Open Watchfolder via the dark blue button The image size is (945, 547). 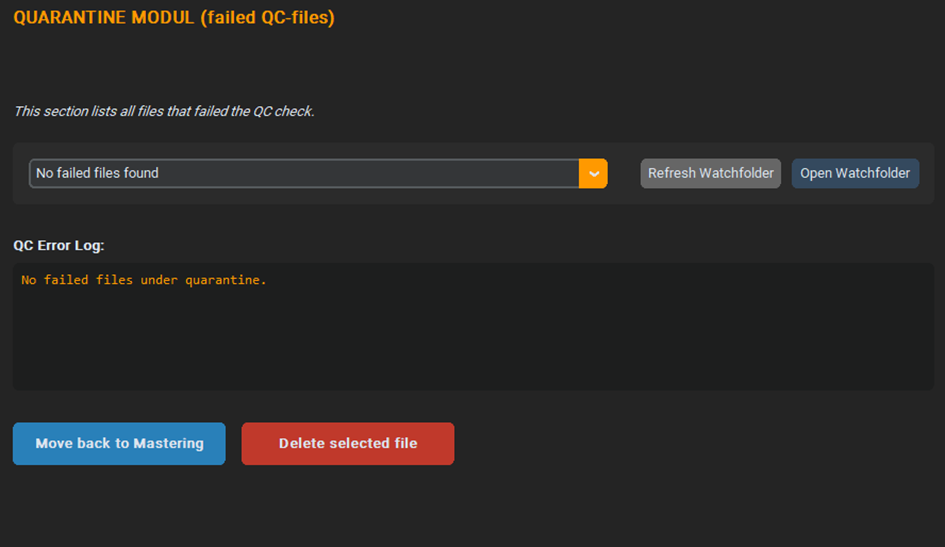point(855,173)
